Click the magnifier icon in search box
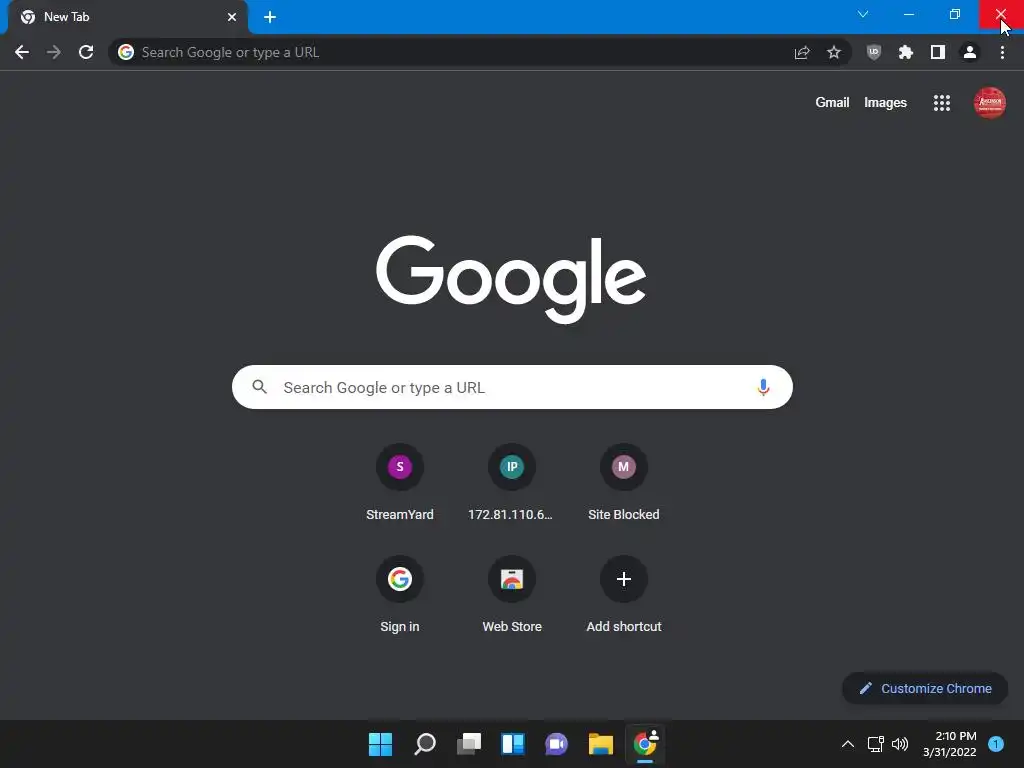This screenshot has height=768, width=1024. point(259,387)
